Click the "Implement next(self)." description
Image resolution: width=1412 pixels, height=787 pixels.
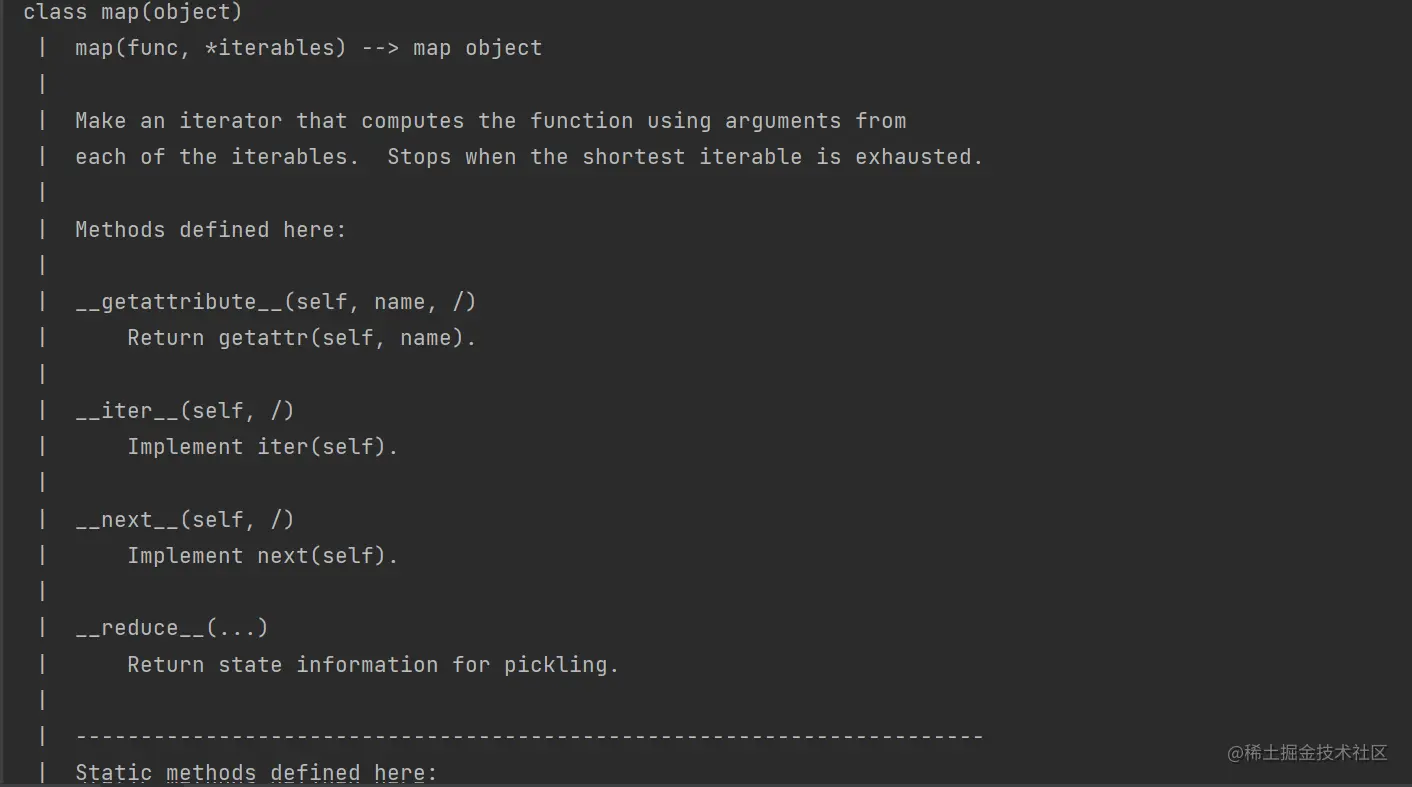pos(262,556)
